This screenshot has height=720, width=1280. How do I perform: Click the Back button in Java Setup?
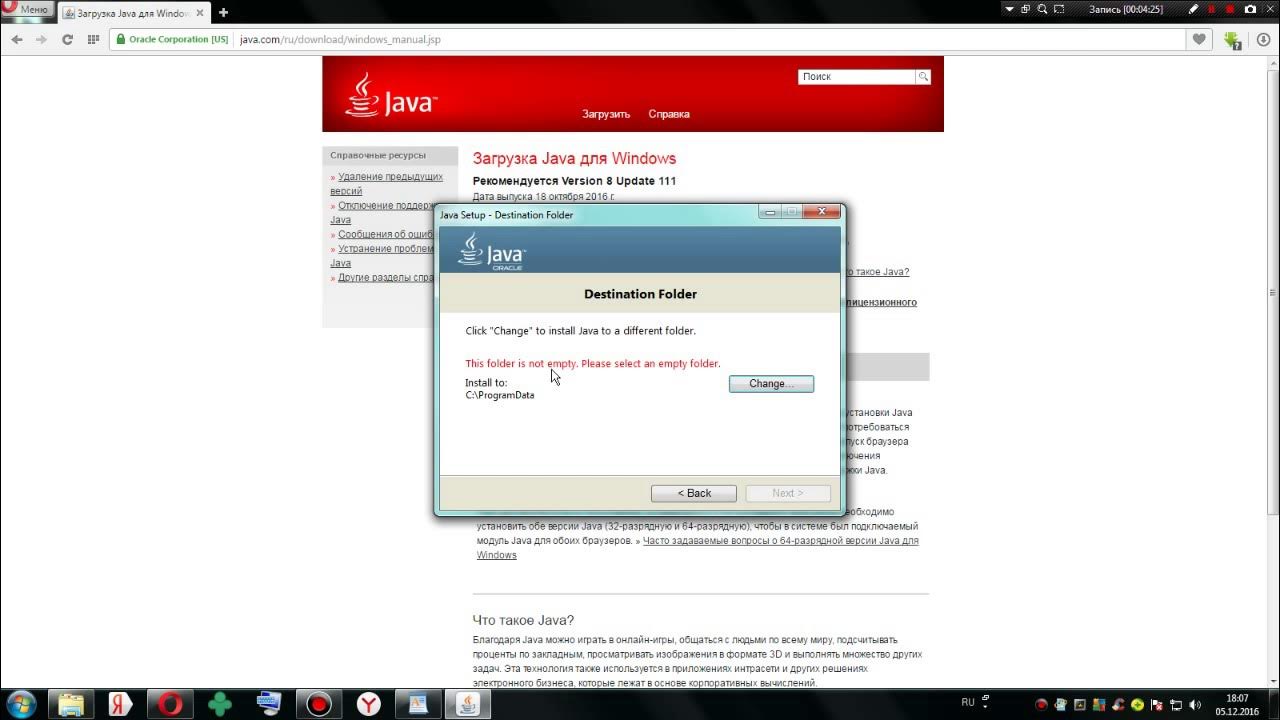693,493
